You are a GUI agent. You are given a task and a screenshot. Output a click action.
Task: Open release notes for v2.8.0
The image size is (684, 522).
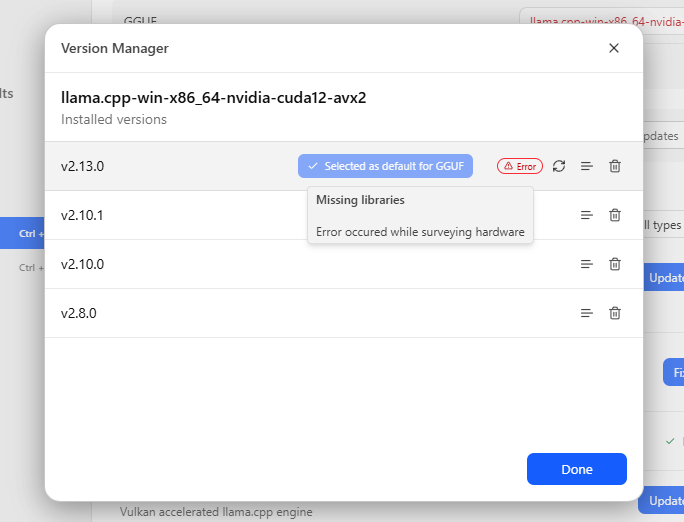587,313
